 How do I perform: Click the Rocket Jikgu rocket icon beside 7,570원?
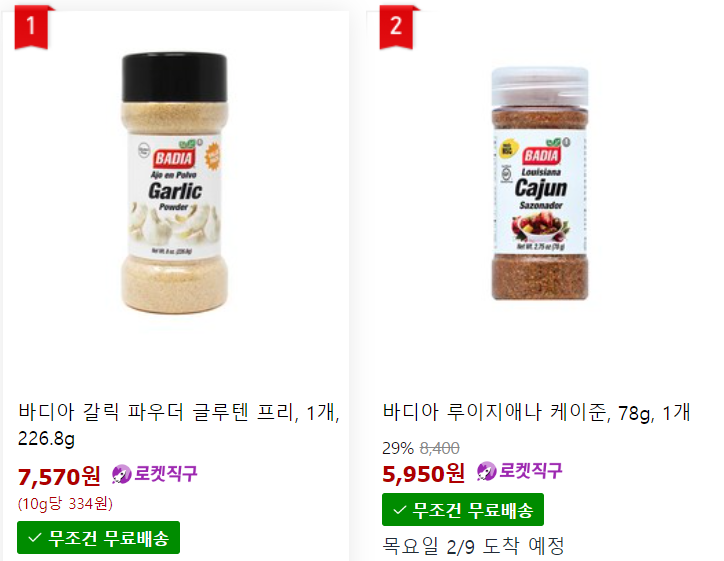pyautogui.click(x=121, y=474)
